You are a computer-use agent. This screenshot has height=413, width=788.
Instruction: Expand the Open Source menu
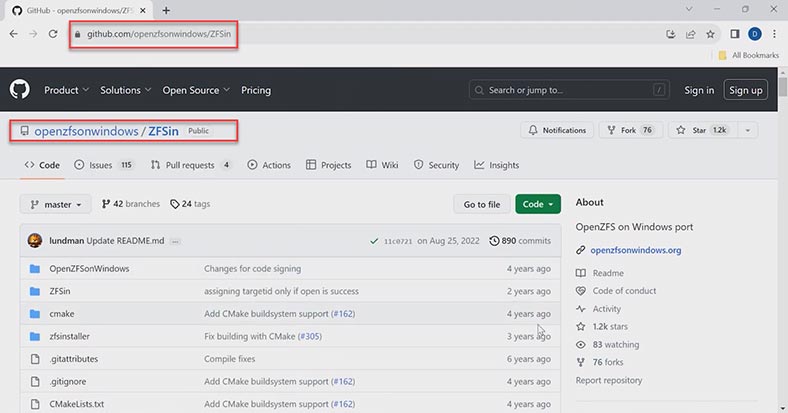(195, 90)
